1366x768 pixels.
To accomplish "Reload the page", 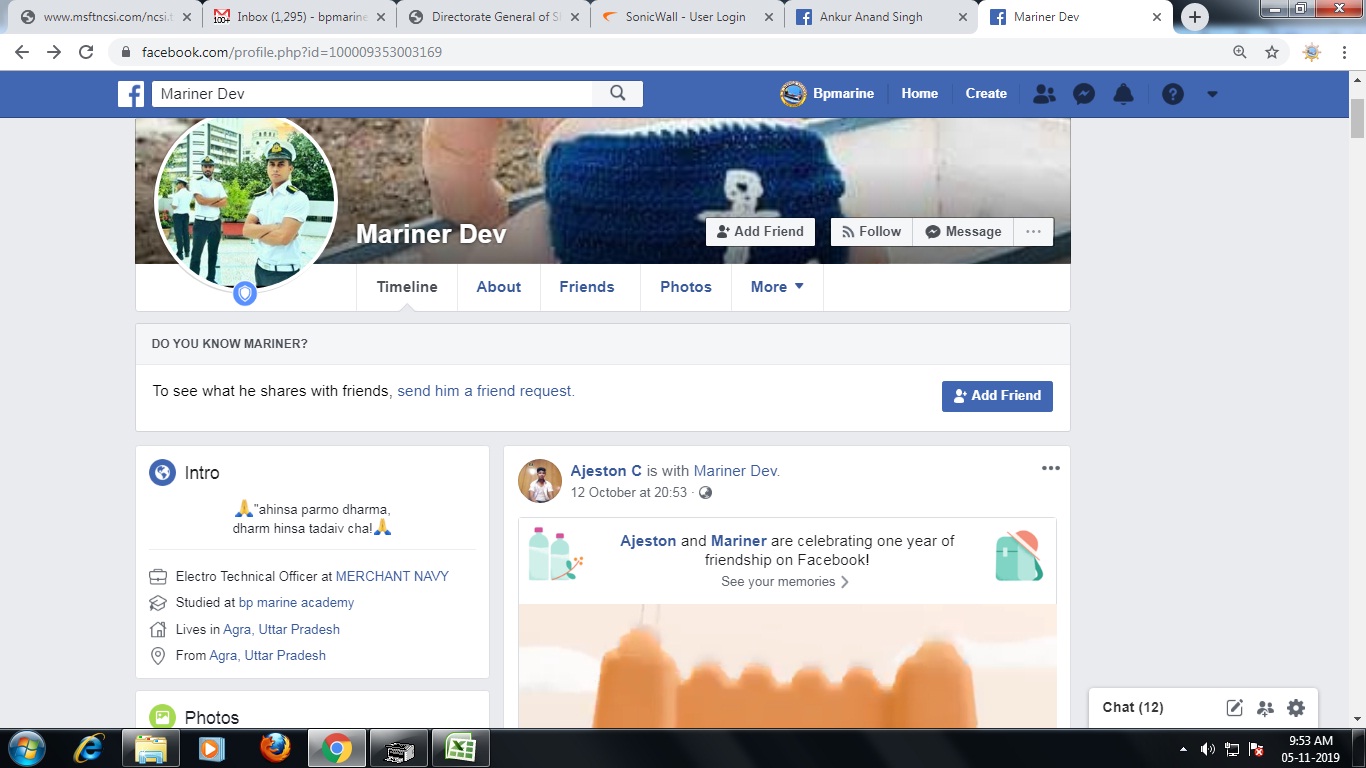I will 86,52.
